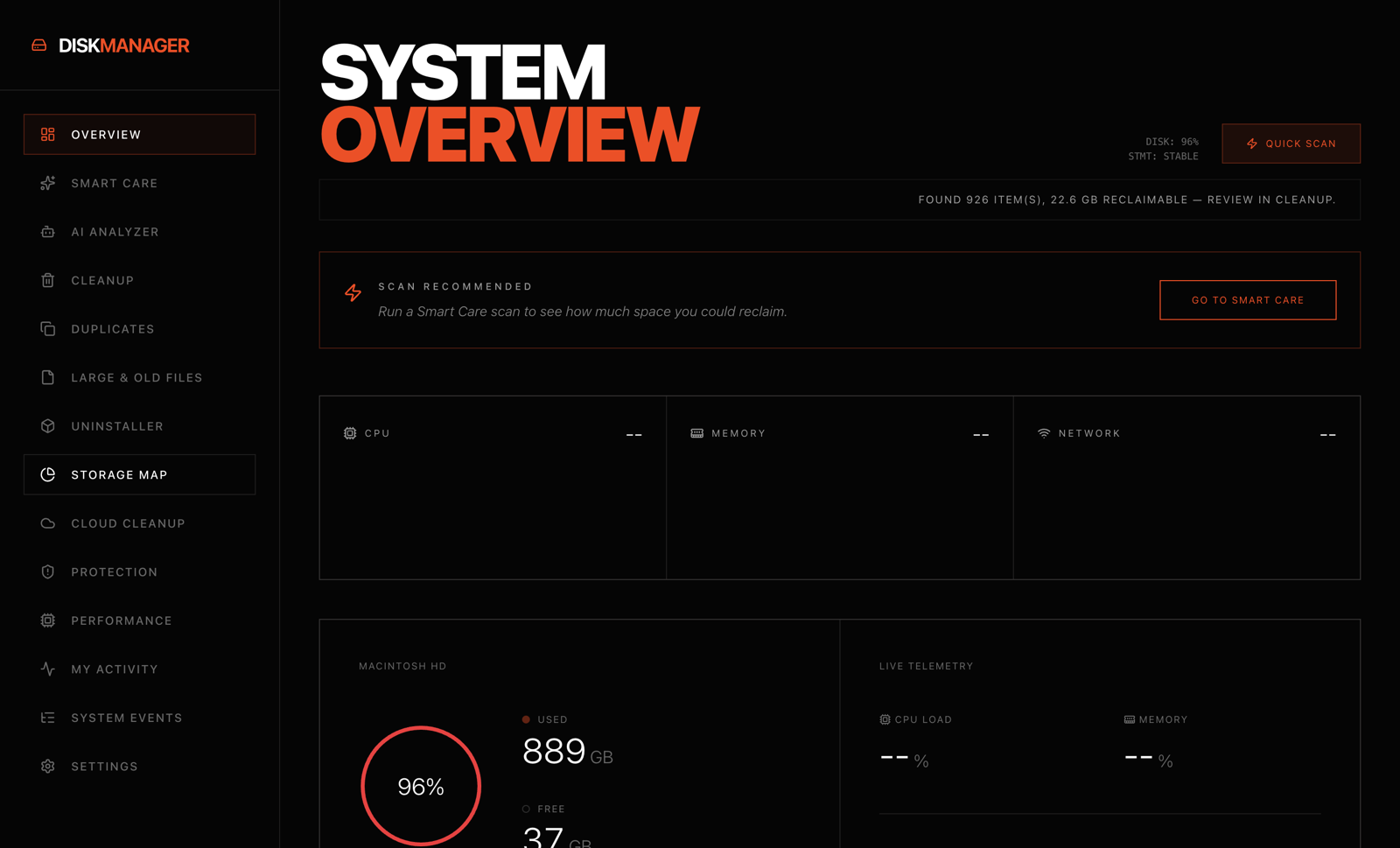Click the Performance chip icon in sidebar
Screen dimensions: 1400x848
point(48,620)
